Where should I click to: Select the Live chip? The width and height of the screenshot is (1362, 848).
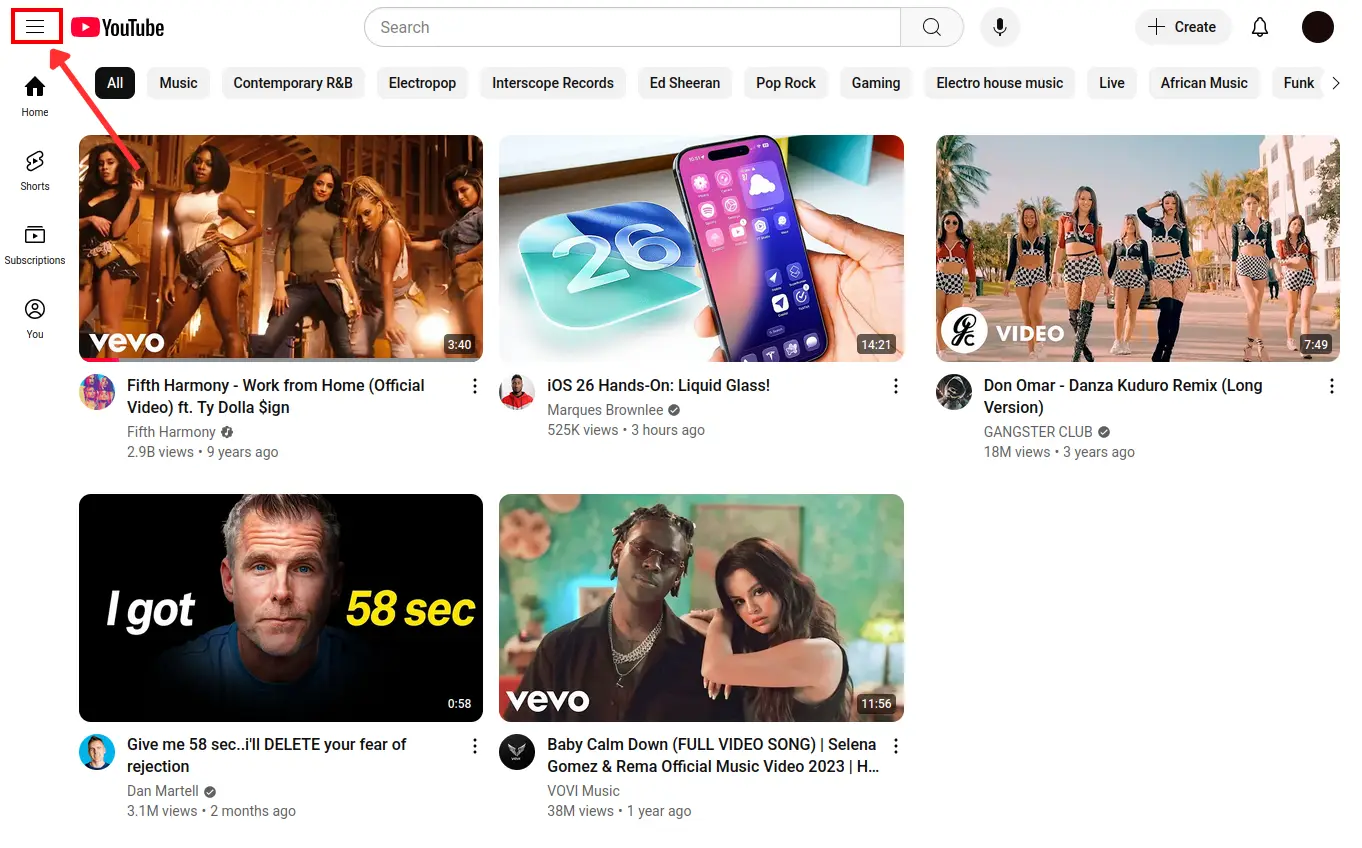1112,83
